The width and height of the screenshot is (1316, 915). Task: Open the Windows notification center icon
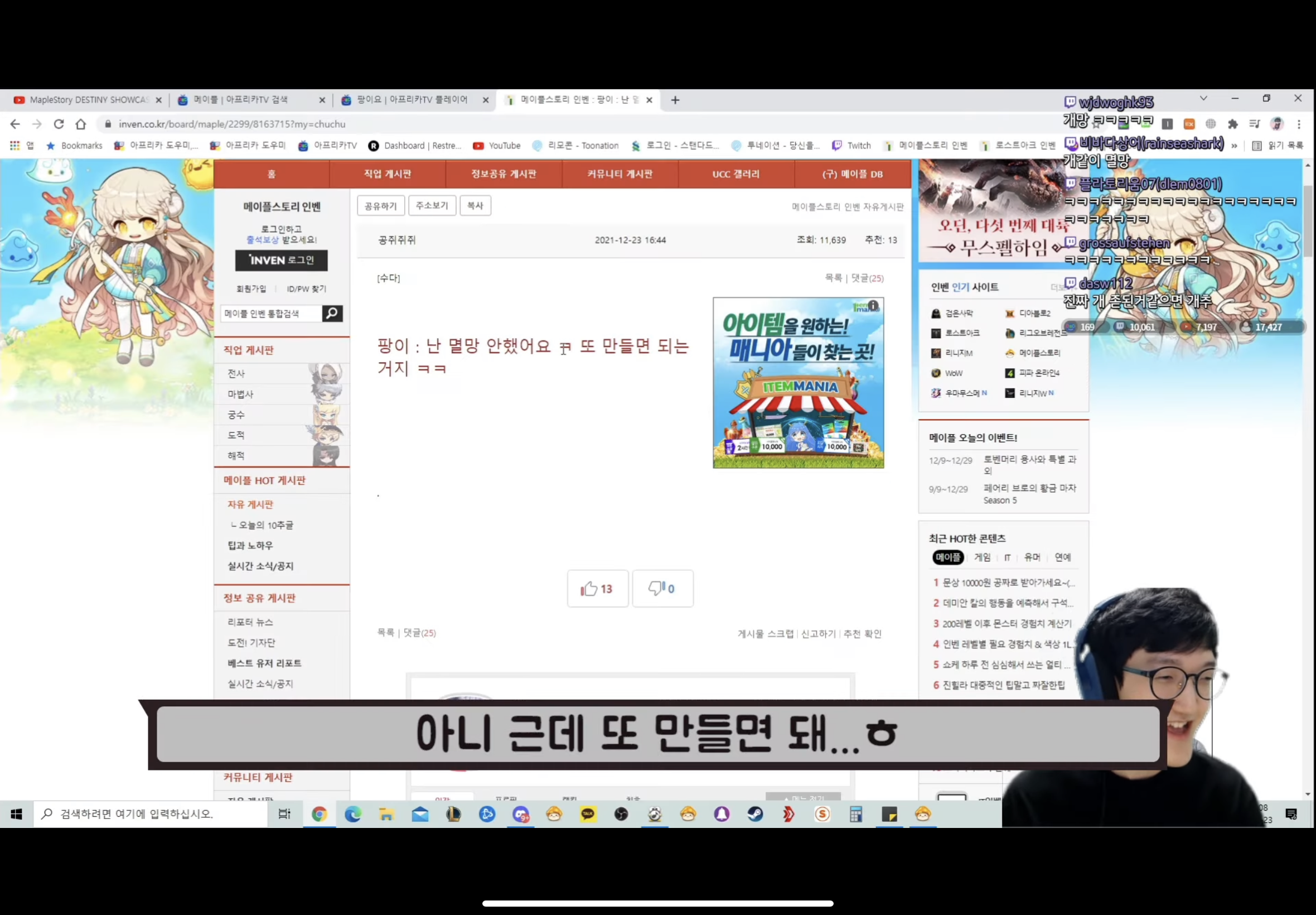[x=1291, y=814]
